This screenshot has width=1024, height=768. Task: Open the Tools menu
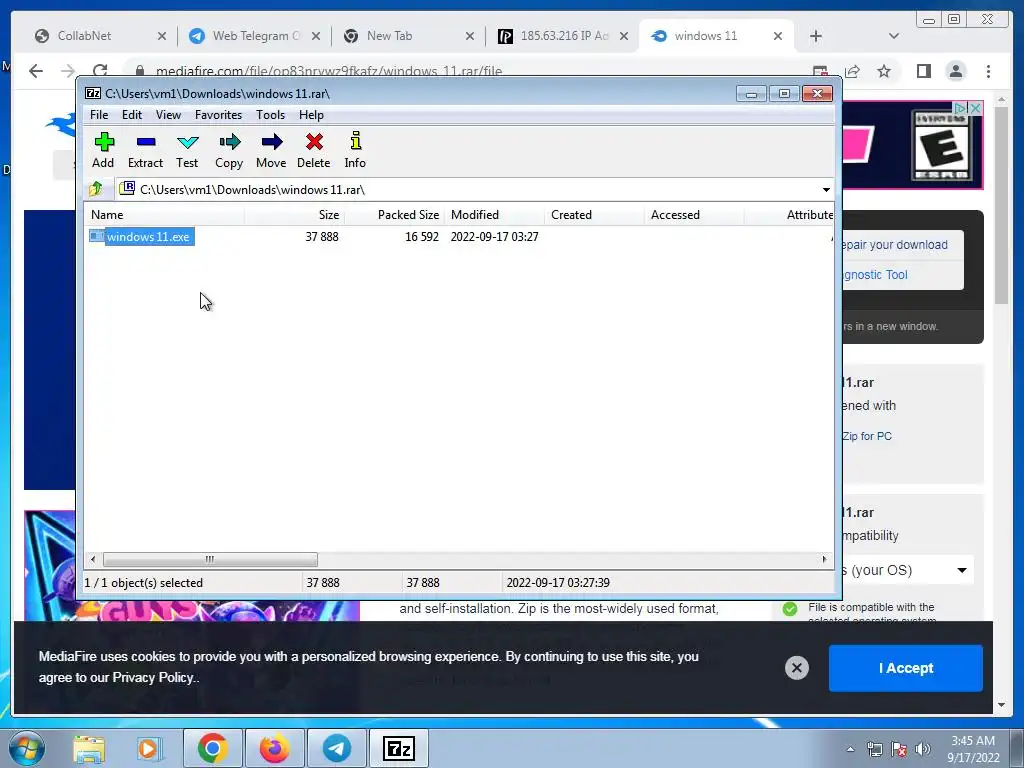pyautogui.click(x=270, y=115)
